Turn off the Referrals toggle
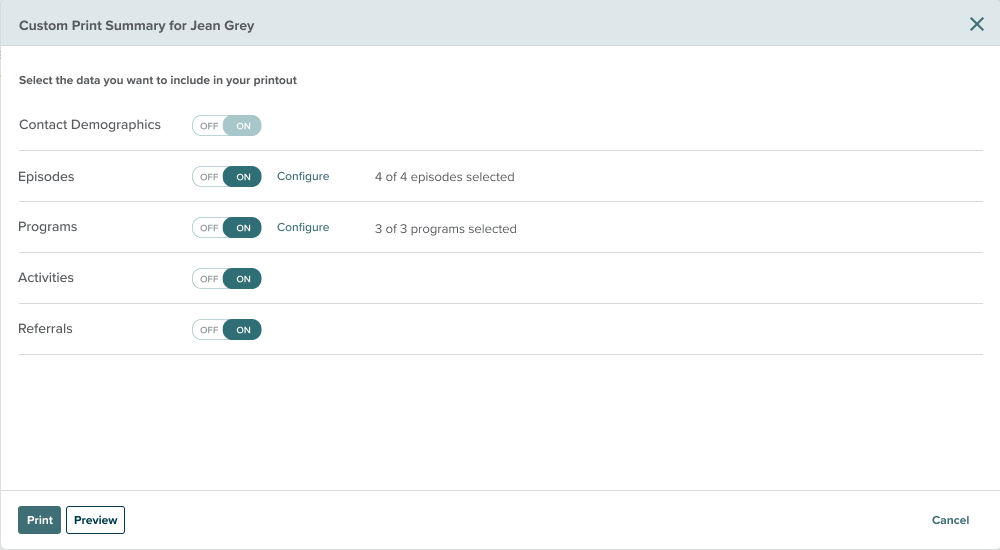 tap(226, 330)
